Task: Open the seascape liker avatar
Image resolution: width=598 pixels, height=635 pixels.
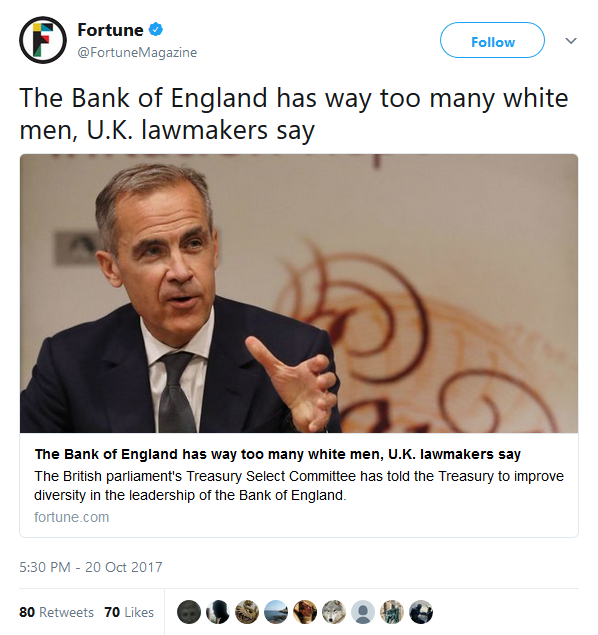Action: [x=276, y=612]
